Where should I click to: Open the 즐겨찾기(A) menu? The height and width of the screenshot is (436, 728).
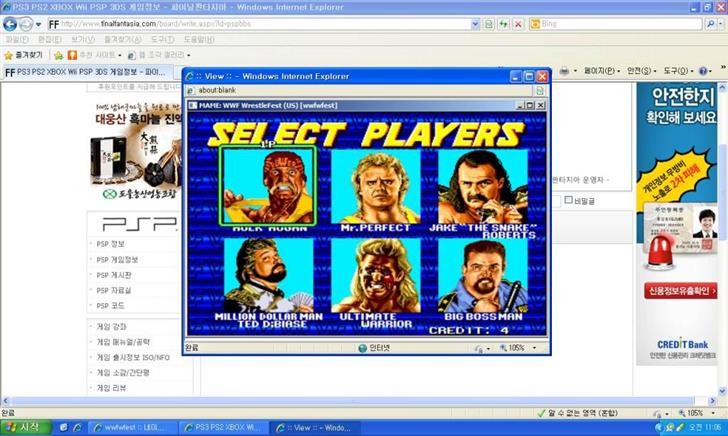pyautogui.click(x=123, y=39)
